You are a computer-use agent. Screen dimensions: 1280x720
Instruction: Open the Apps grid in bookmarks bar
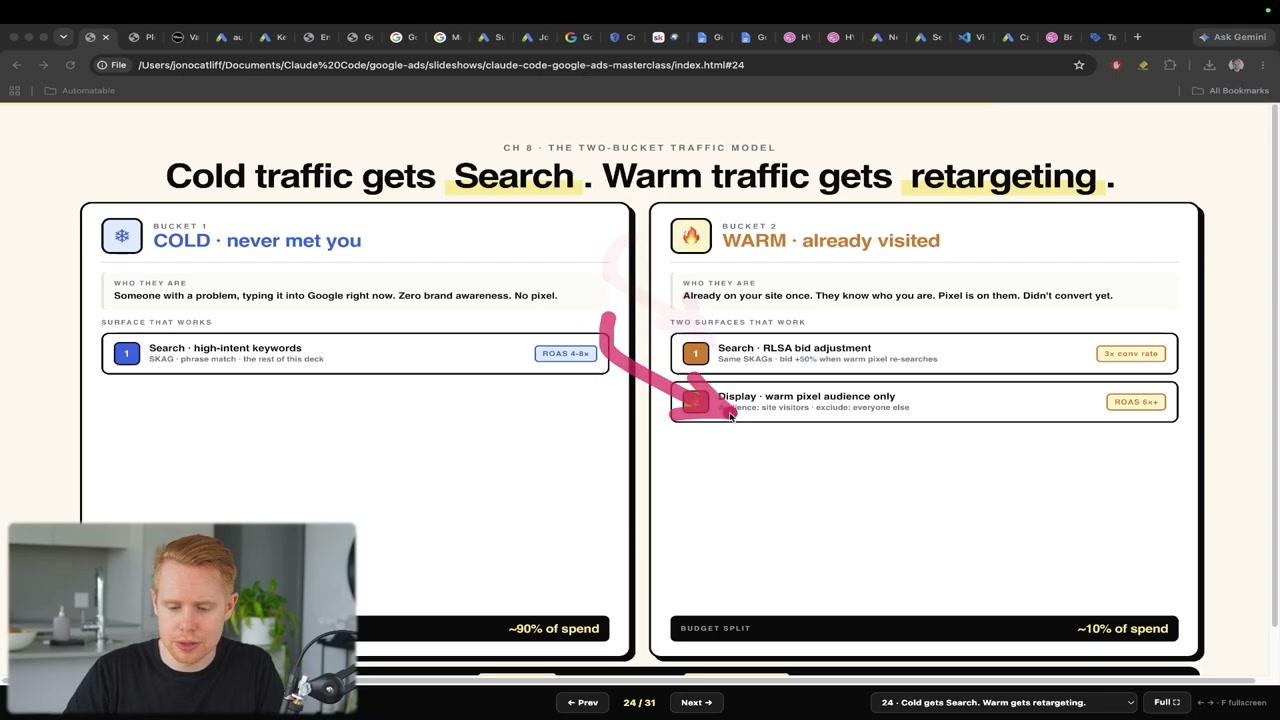15,91
